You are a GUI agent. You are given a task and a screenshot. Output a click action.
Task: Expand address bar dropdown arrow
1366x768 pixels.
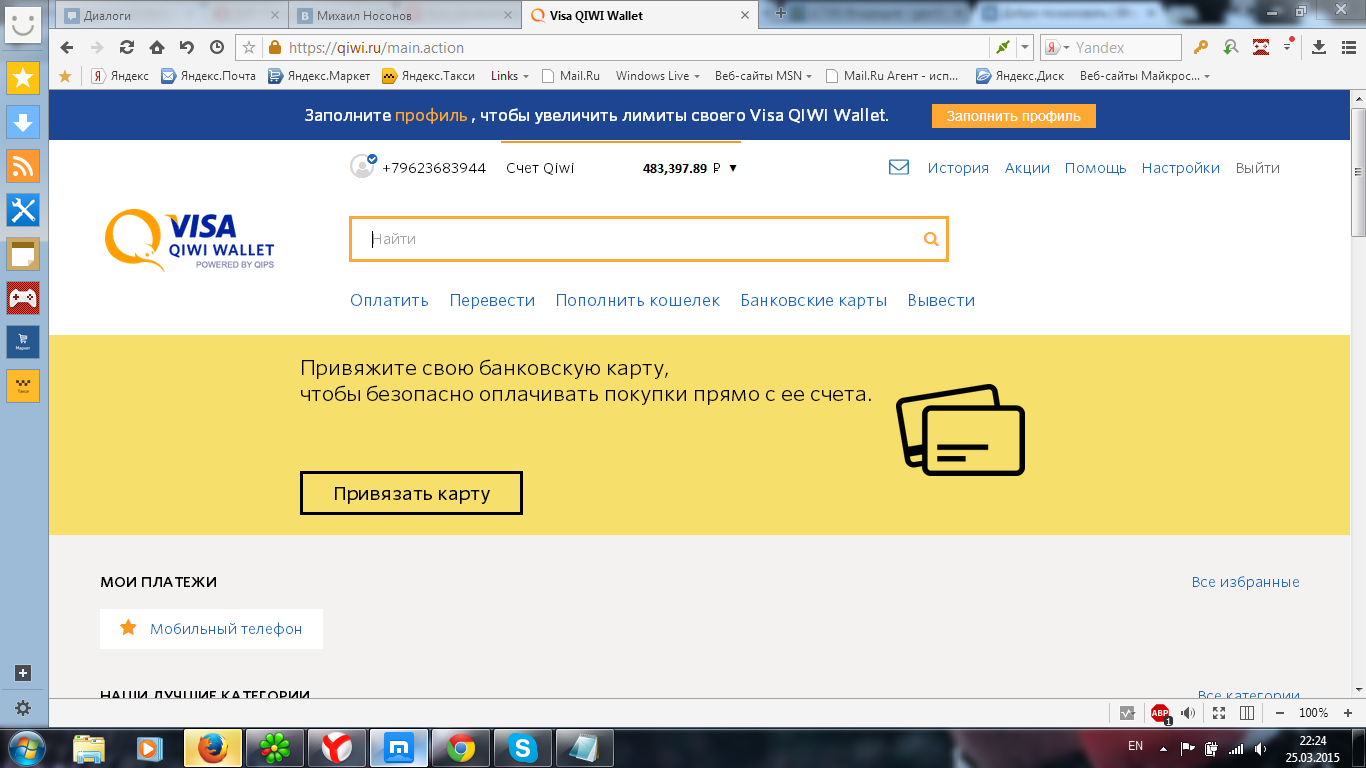pos(1026,47)
